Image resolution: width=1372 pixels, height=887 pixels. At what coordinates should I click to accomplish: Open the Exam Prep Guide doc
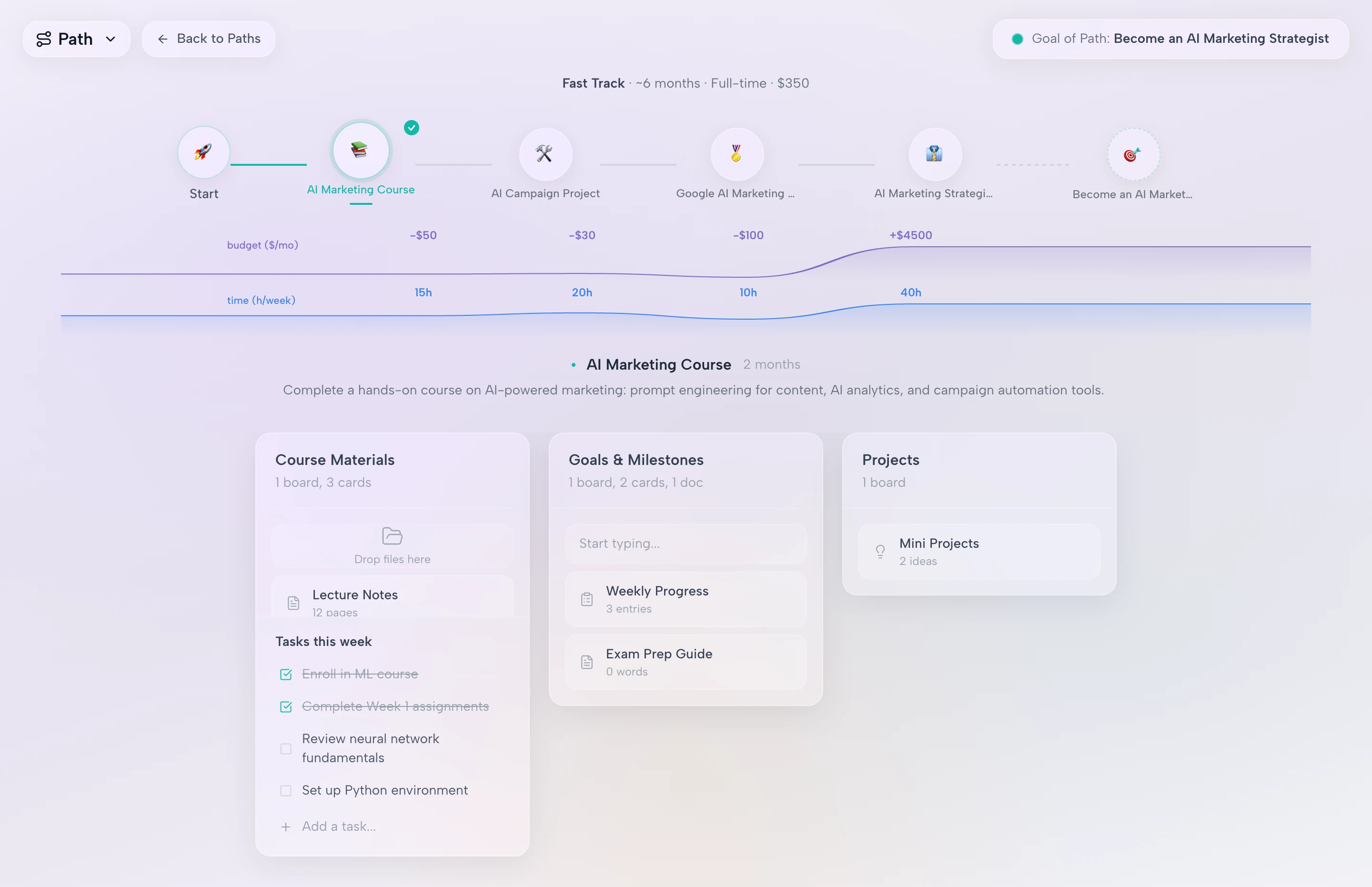pyautogui.click(x=686, y=662)
